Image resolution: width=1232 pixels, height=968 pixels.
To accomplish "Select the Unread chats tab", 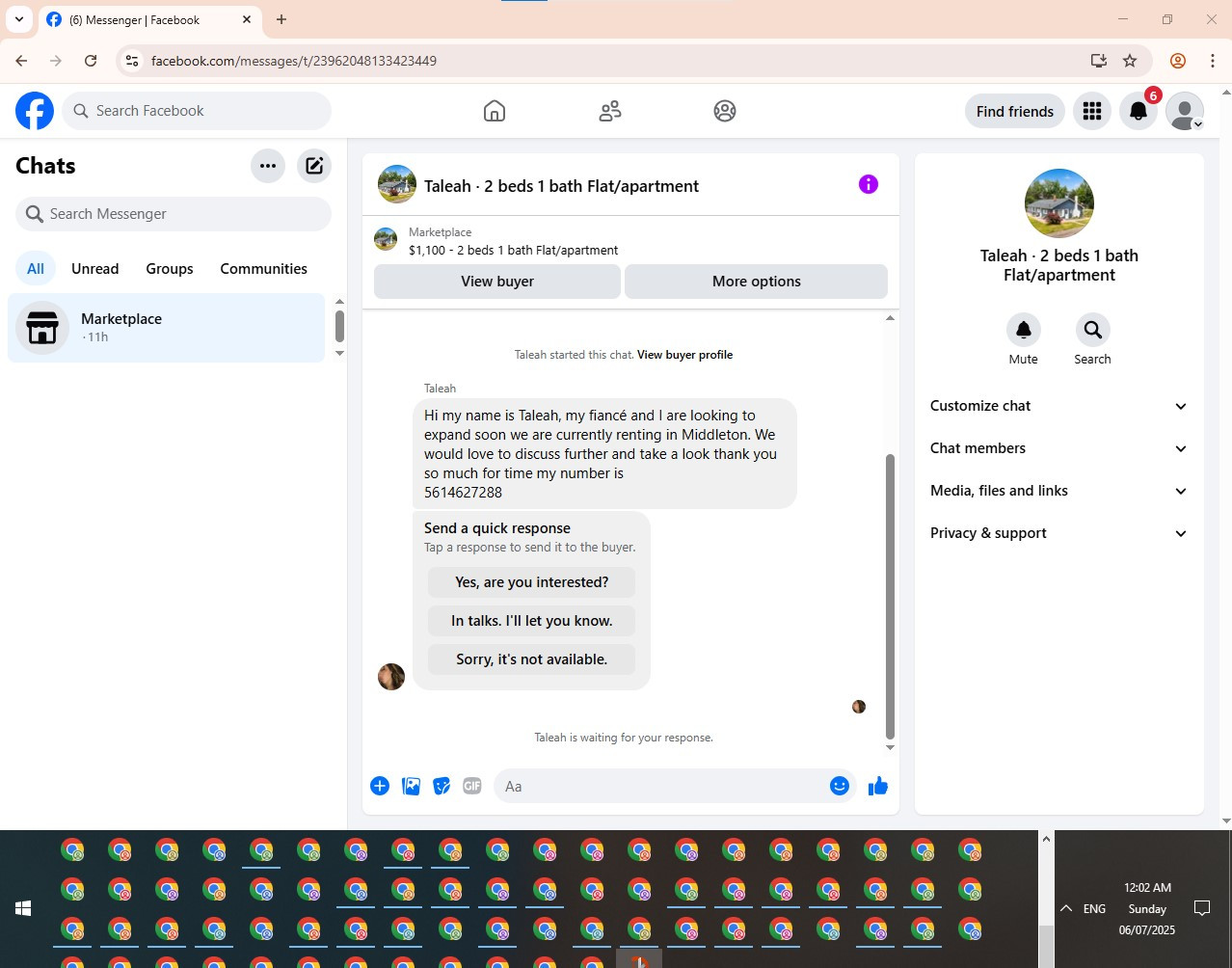I will [95, 269].
